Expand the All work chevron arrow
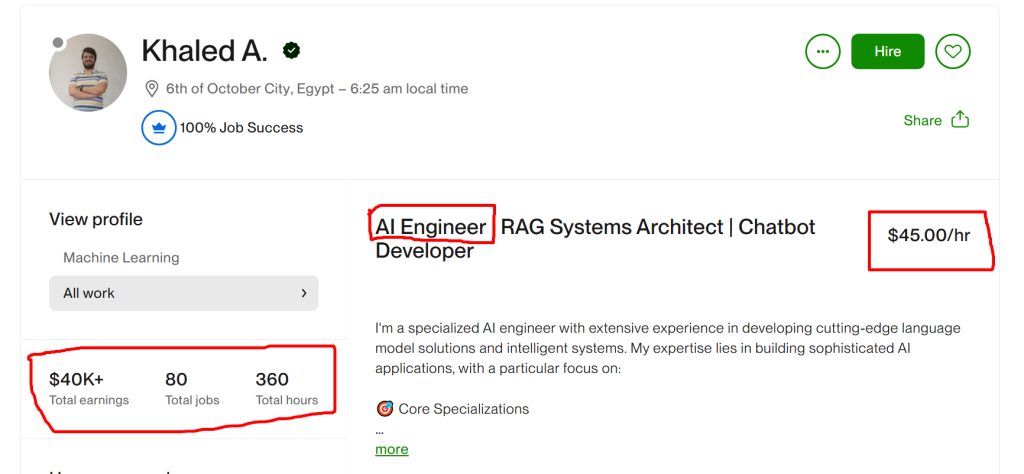The image size is (1024, 474). 303,293
